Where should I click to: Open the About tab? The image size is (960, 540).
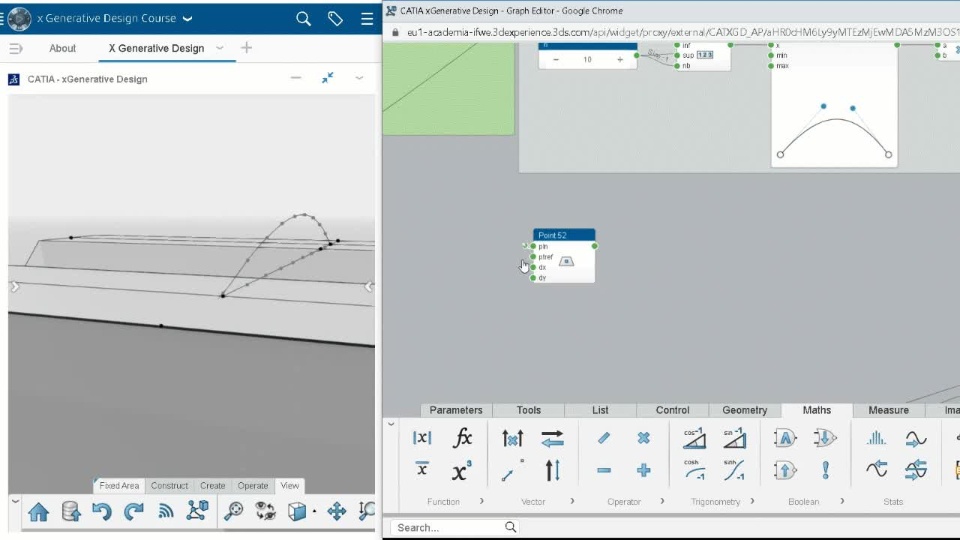(x=62, y=48)
